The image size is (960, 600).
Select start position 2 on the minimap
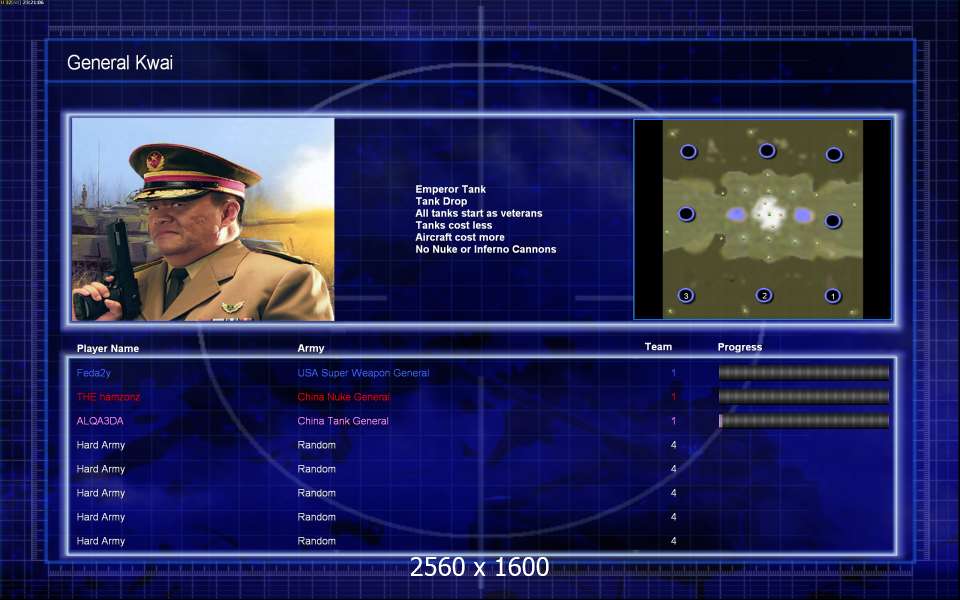click(x=763, y=295)
